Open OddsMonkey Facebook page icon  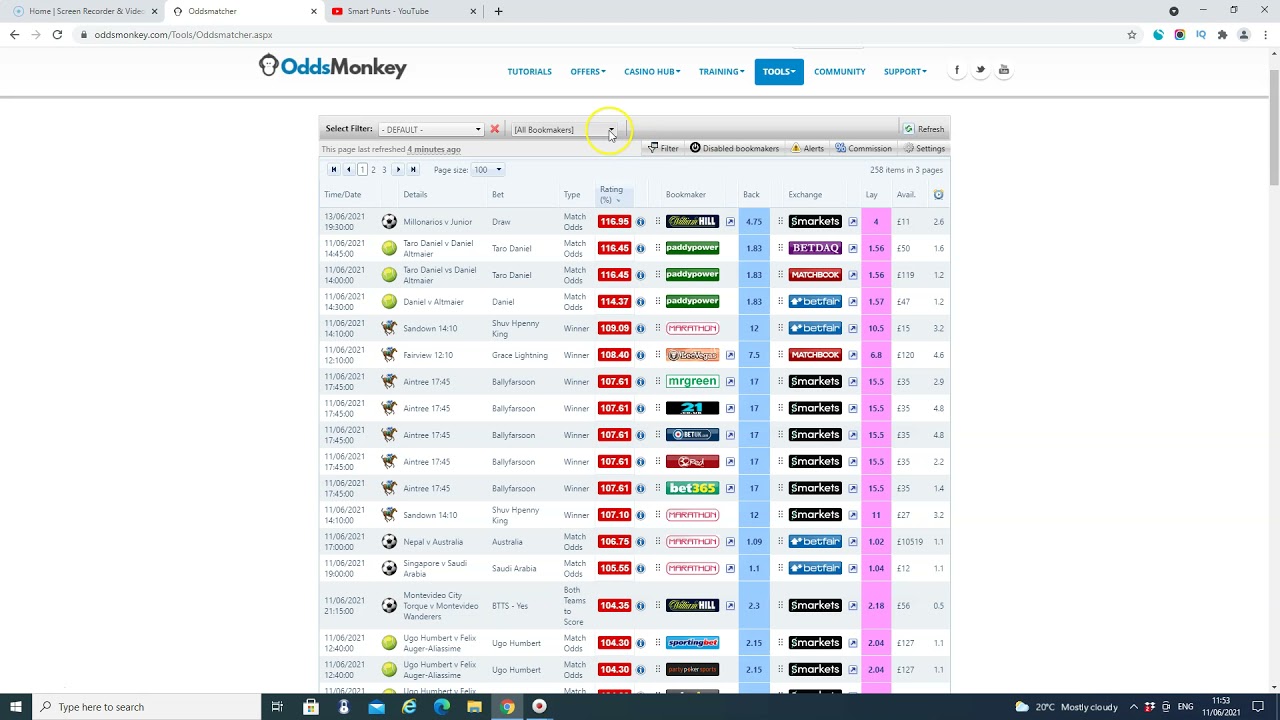tap(957, 70)
